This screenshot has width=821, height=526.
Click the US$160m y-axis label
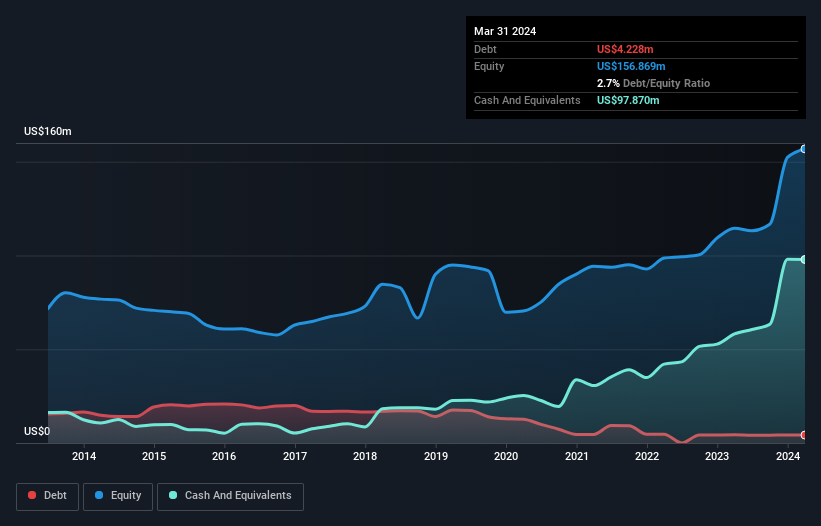48,131
